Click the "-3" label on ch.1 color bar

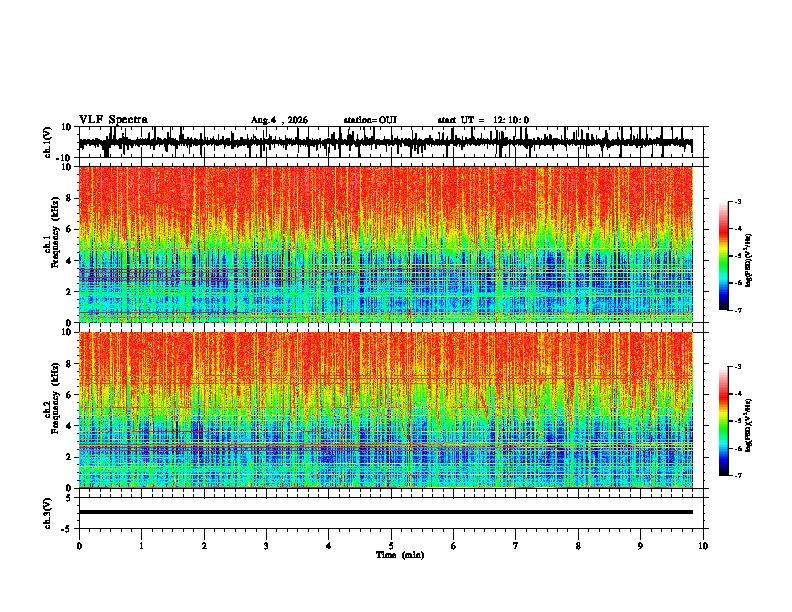[737, 201]
